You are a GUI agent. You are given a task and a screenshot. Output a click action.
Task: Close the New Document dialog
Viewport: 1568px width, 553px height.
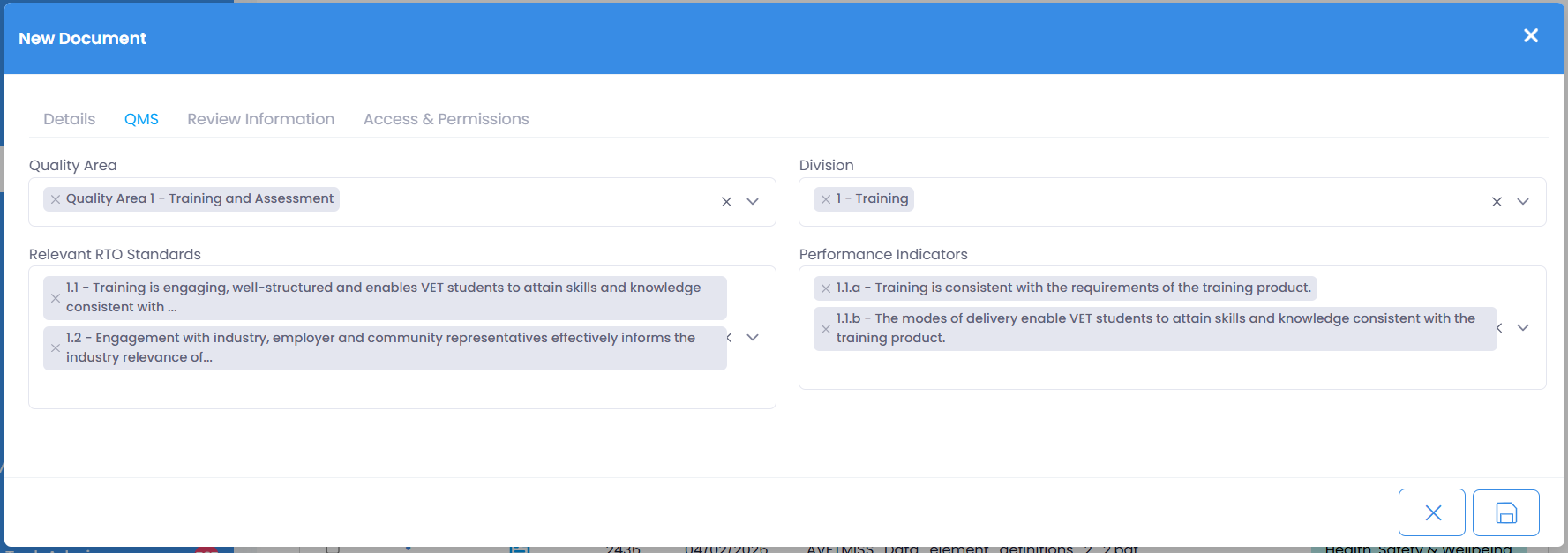(x=1531, y=35)
